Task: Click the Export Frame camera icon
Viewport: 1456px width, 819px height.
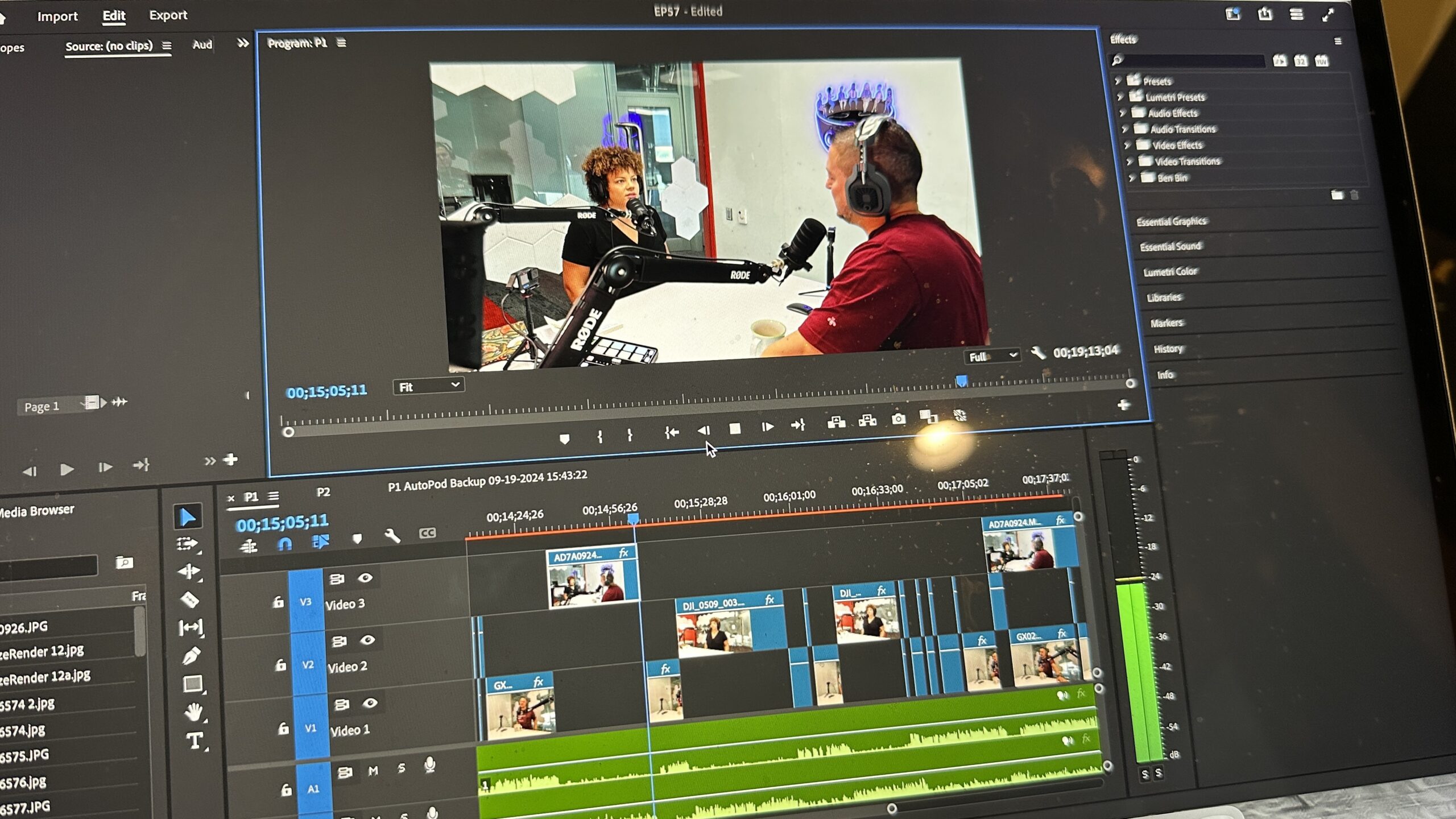Action: 899,419
